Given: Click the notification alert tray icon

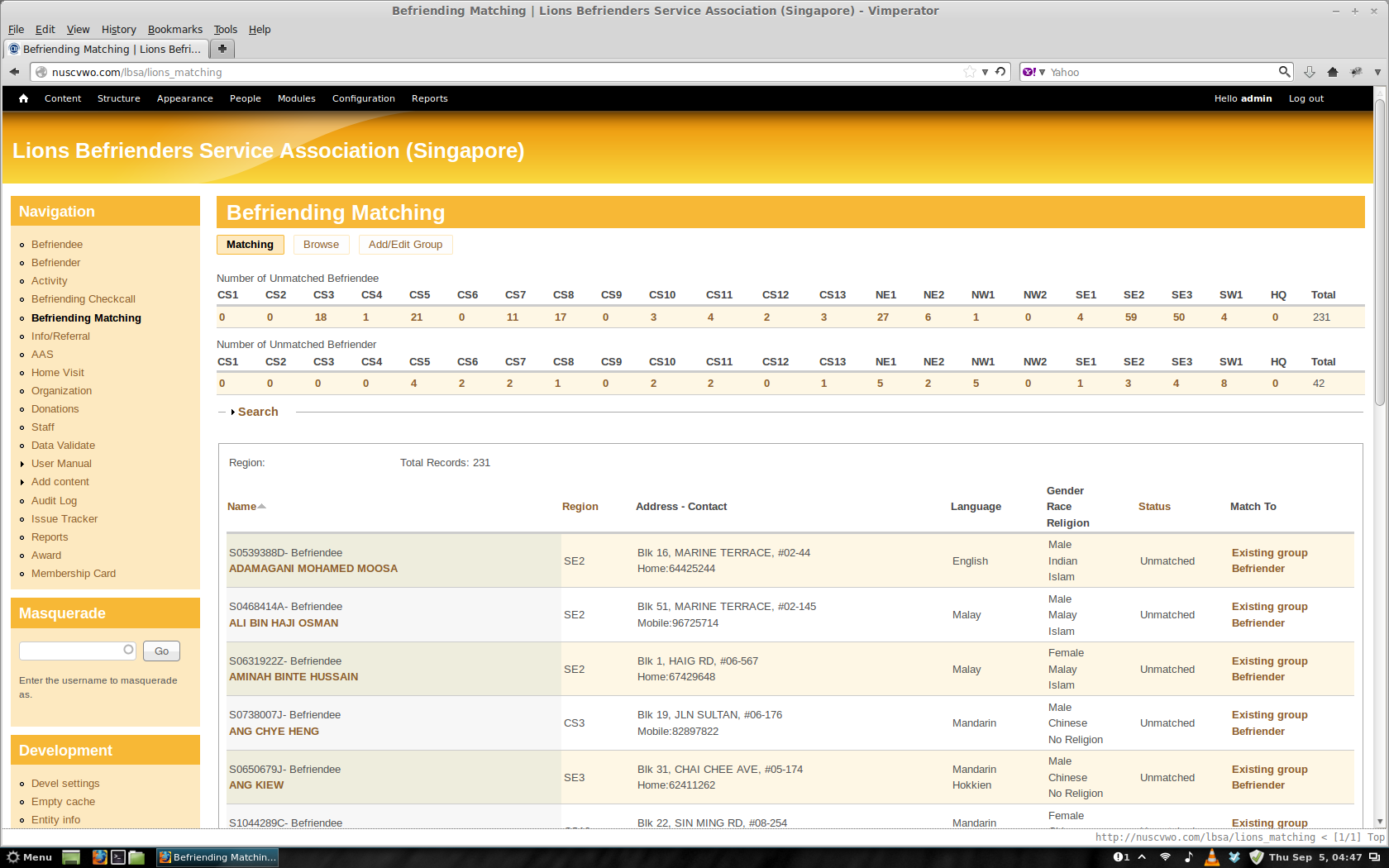Looking at the screenshot, I should pyautogui.click(x=1121, y=857).
